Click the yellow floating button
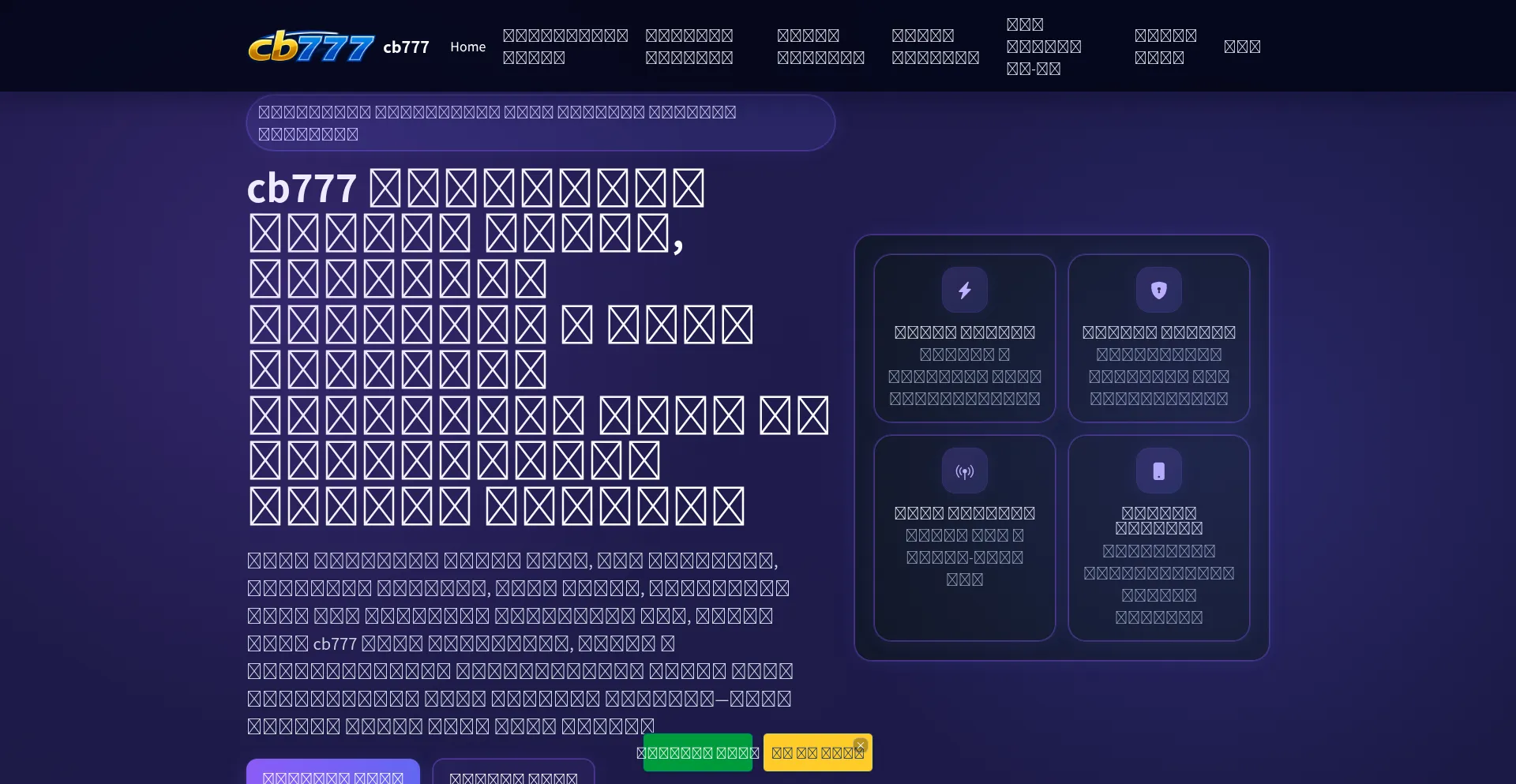The image size is (1516, 784). [x=818, y=752]
